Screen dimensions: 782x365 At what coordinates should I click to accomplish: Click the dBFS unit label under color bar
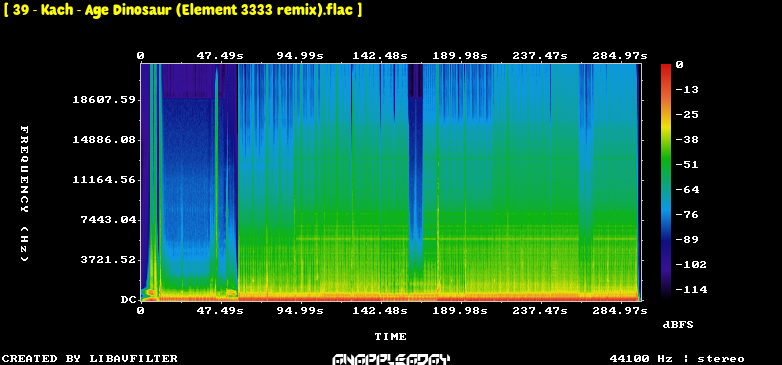pyautogui.click(x=678, y=325)
